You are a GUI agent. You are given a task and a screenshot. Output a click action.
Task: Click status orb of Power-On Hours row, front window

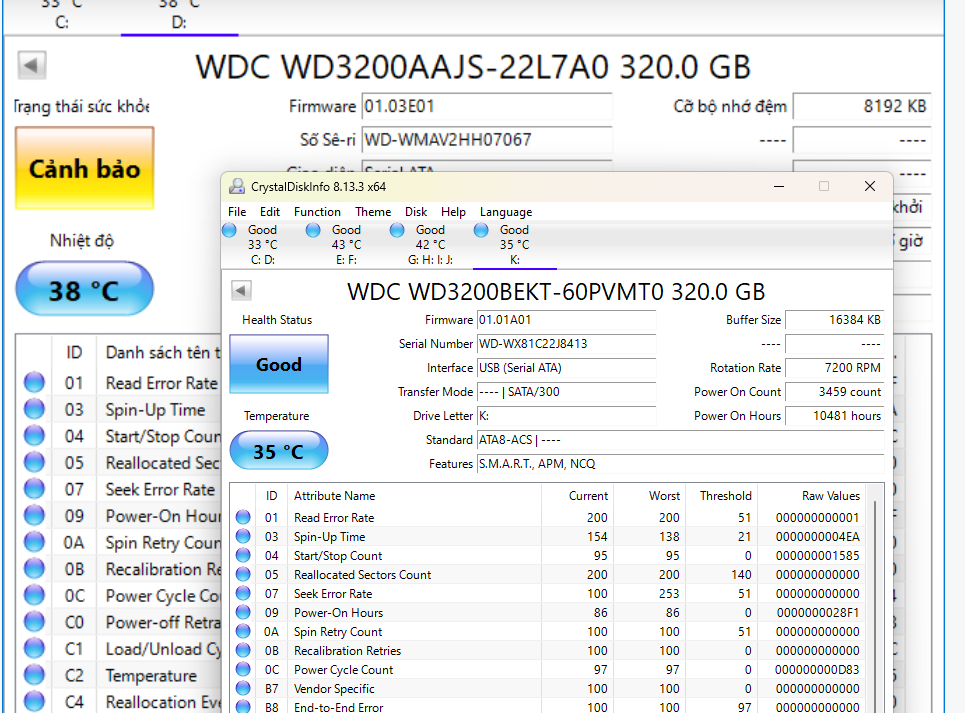243,613
